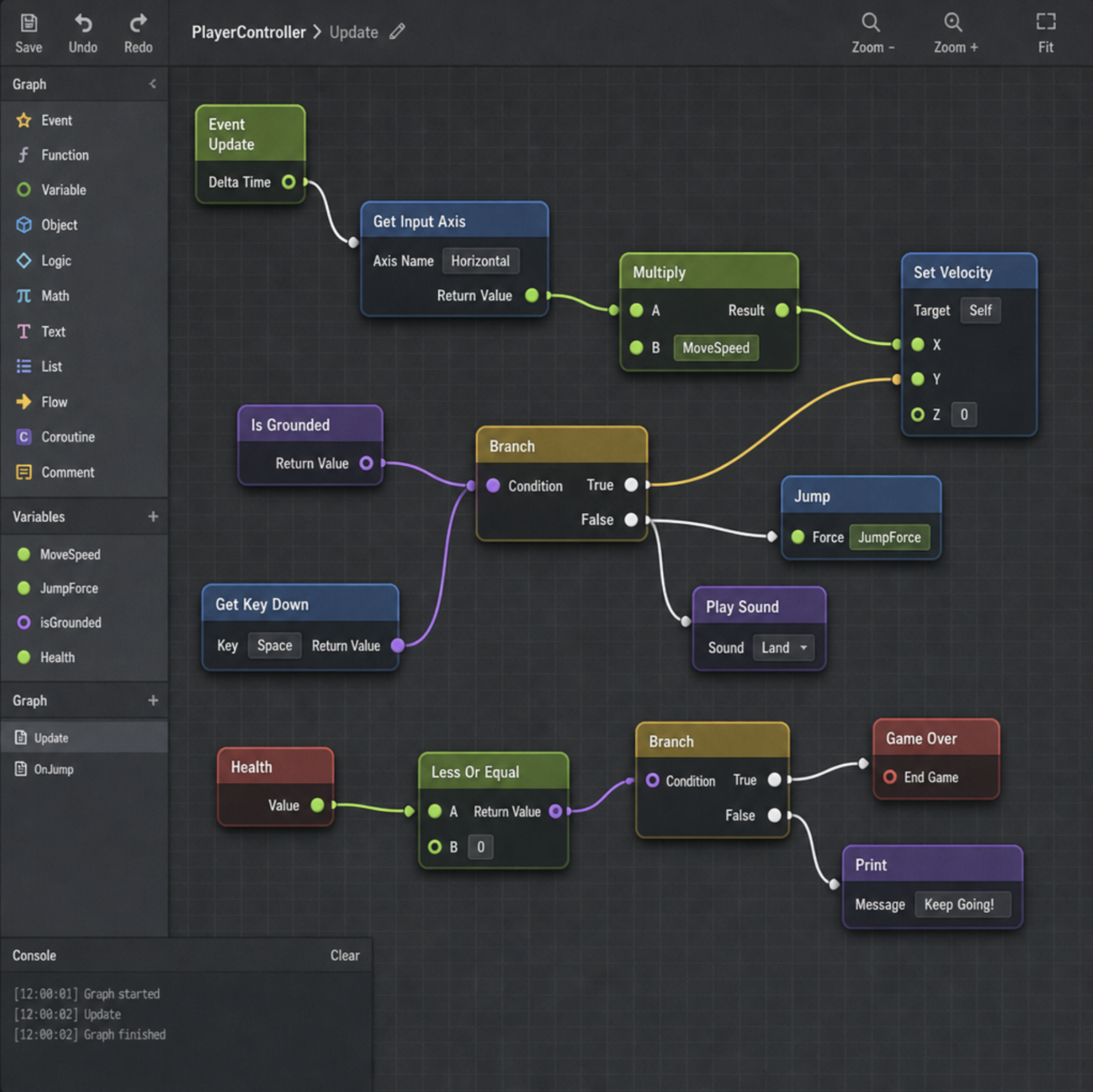Select the Print node header
Viewport: 1093px width, 1092px height.
point(932,864)
